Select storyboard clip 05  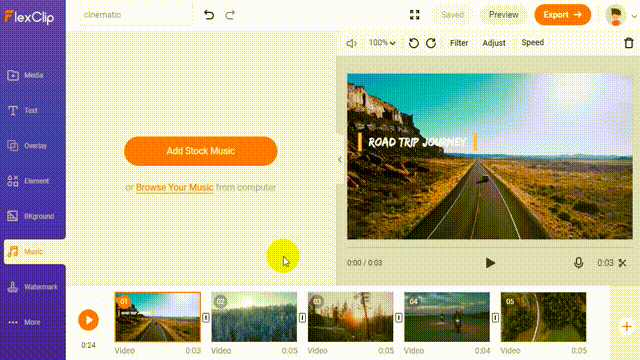pyautogui.click(x=543, y=317)
